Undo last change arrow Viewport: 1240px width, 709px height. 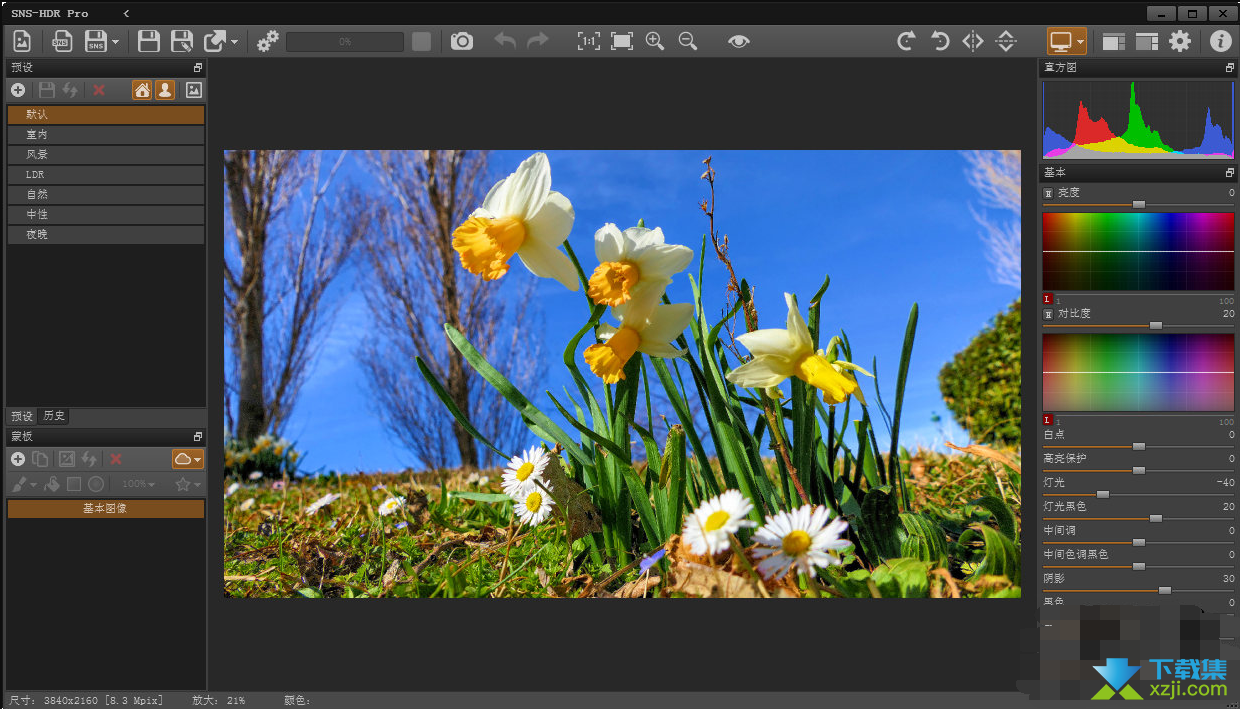[x=505, y=41]
